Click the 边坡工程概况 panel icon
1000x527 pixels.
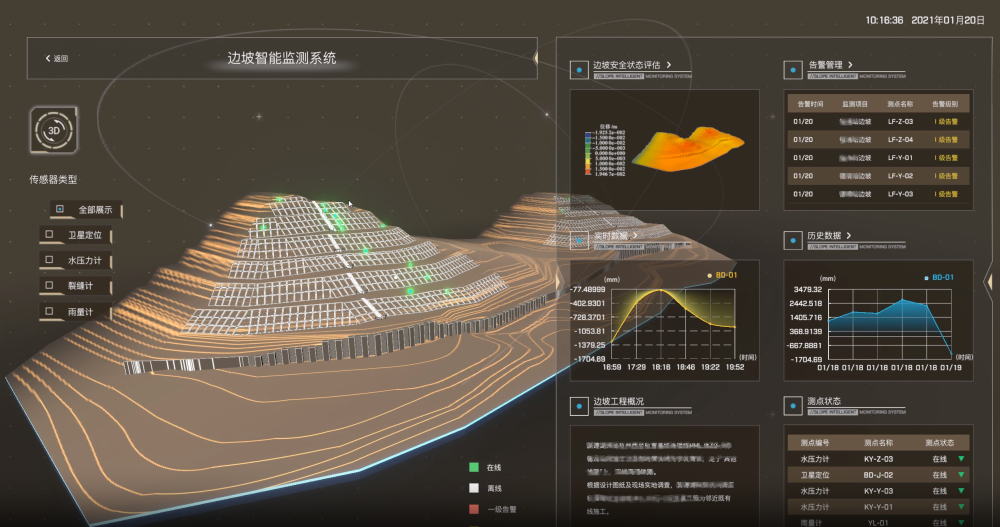click(578, 406)
